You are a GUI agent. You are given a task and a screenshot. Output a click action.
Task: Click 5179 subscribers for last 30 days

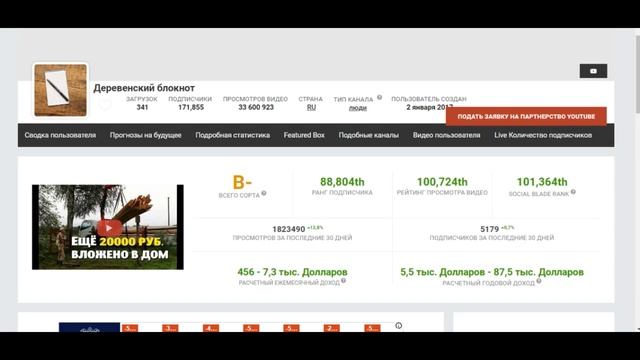(x=489, y=229)
